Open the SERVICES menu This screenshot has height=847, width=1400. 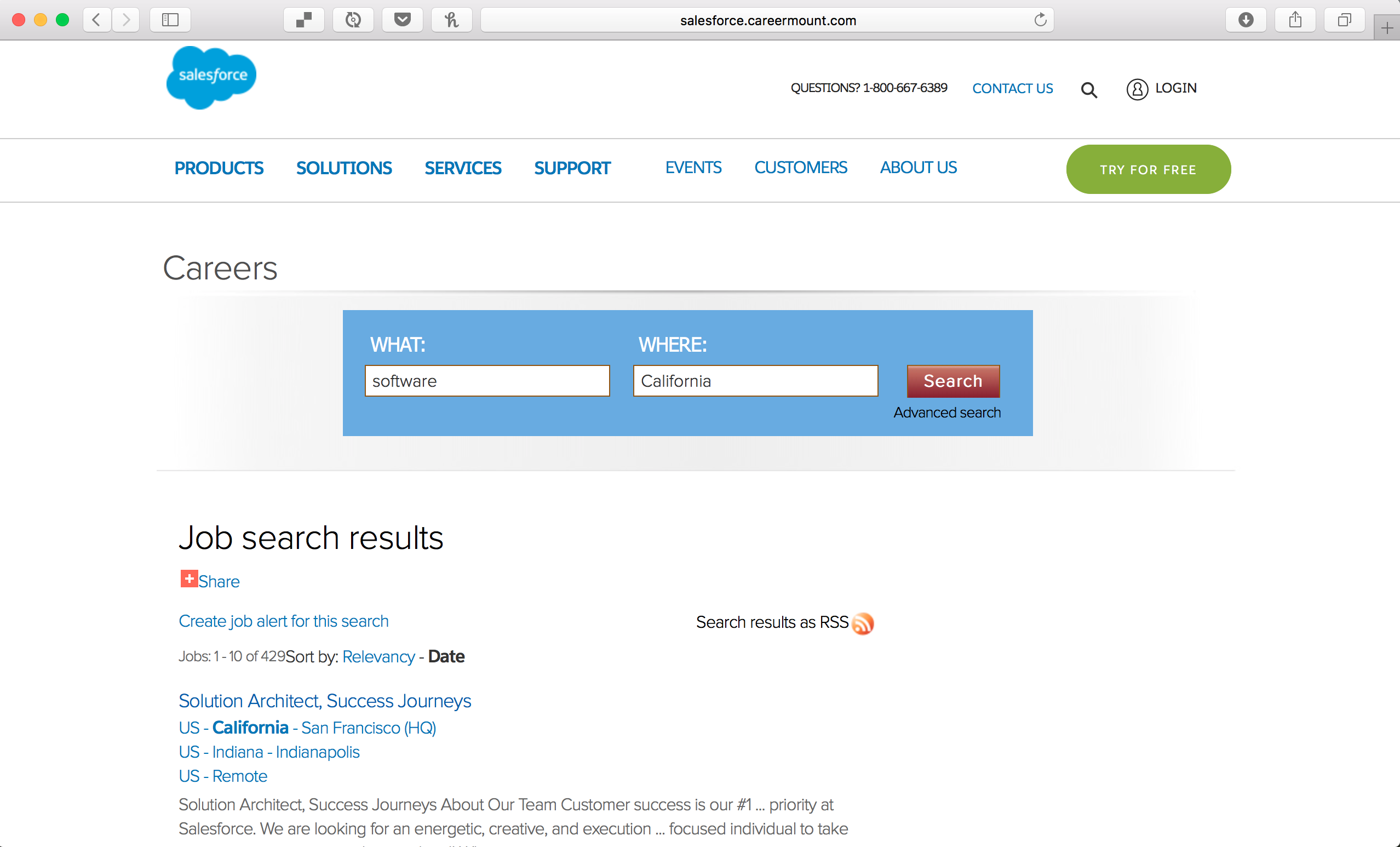[462, 168]
